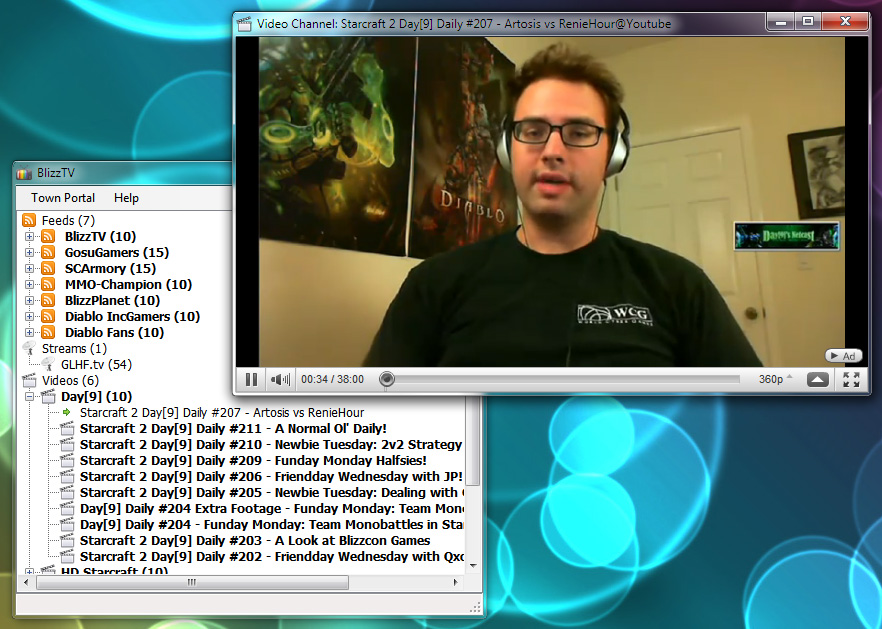Viewport: 882px width, 629px height.
Task: Click the Diablo IncGamers RSS icon
Action: (x=48, y=317)
